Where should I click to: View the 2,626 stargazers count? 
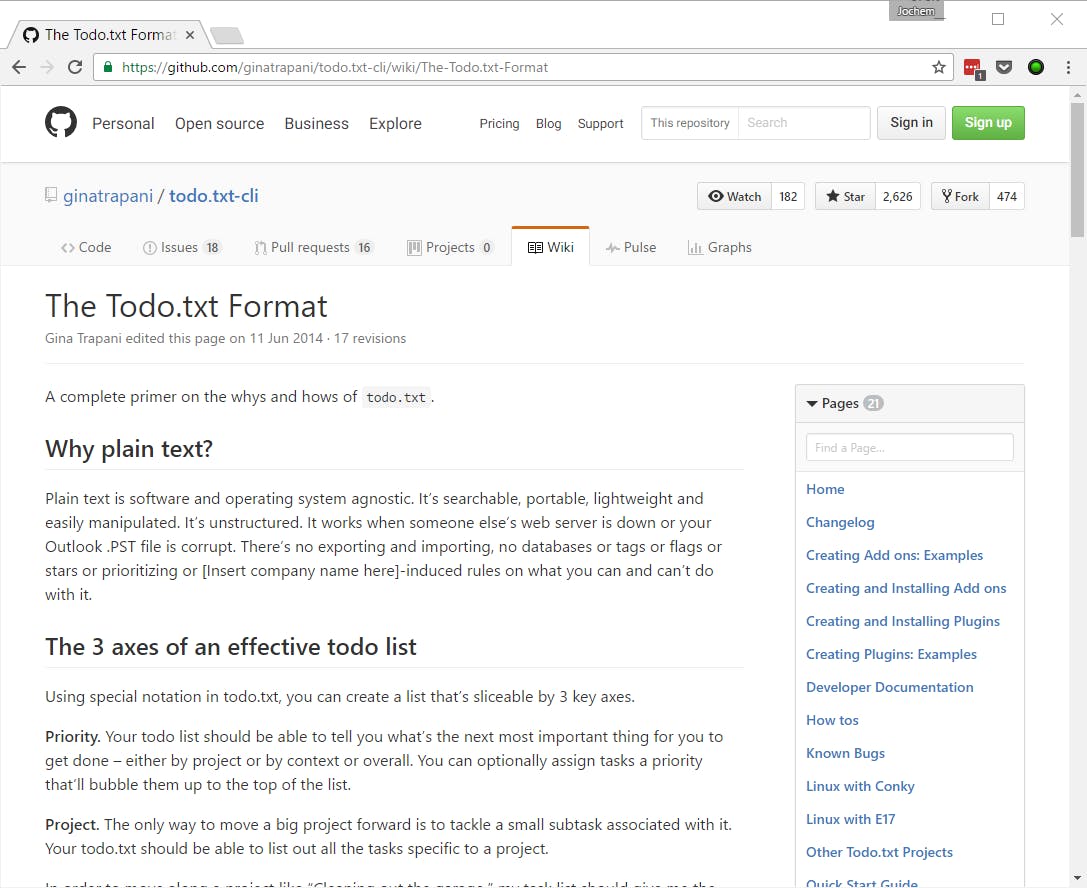tap(898, 196)
